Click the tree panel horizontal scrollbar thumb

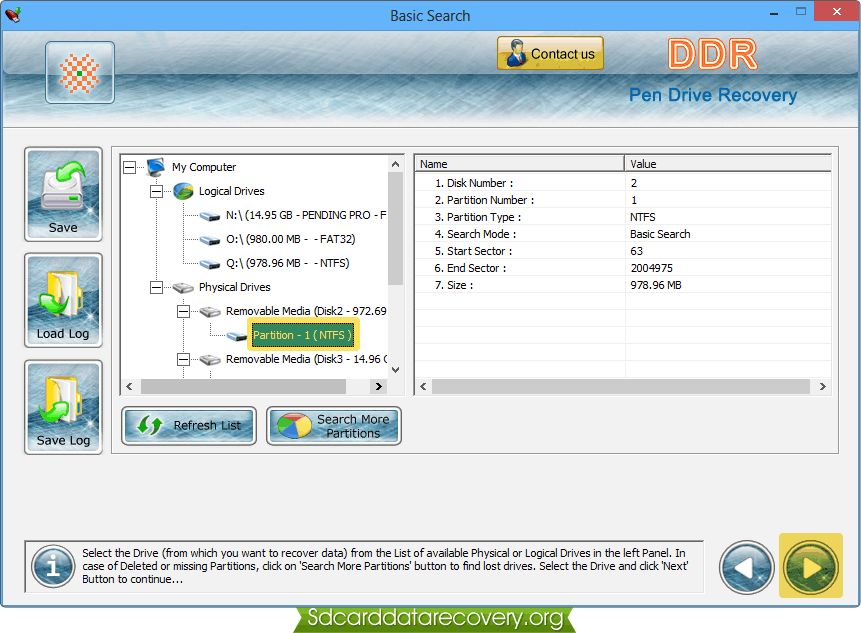[243, 386]
